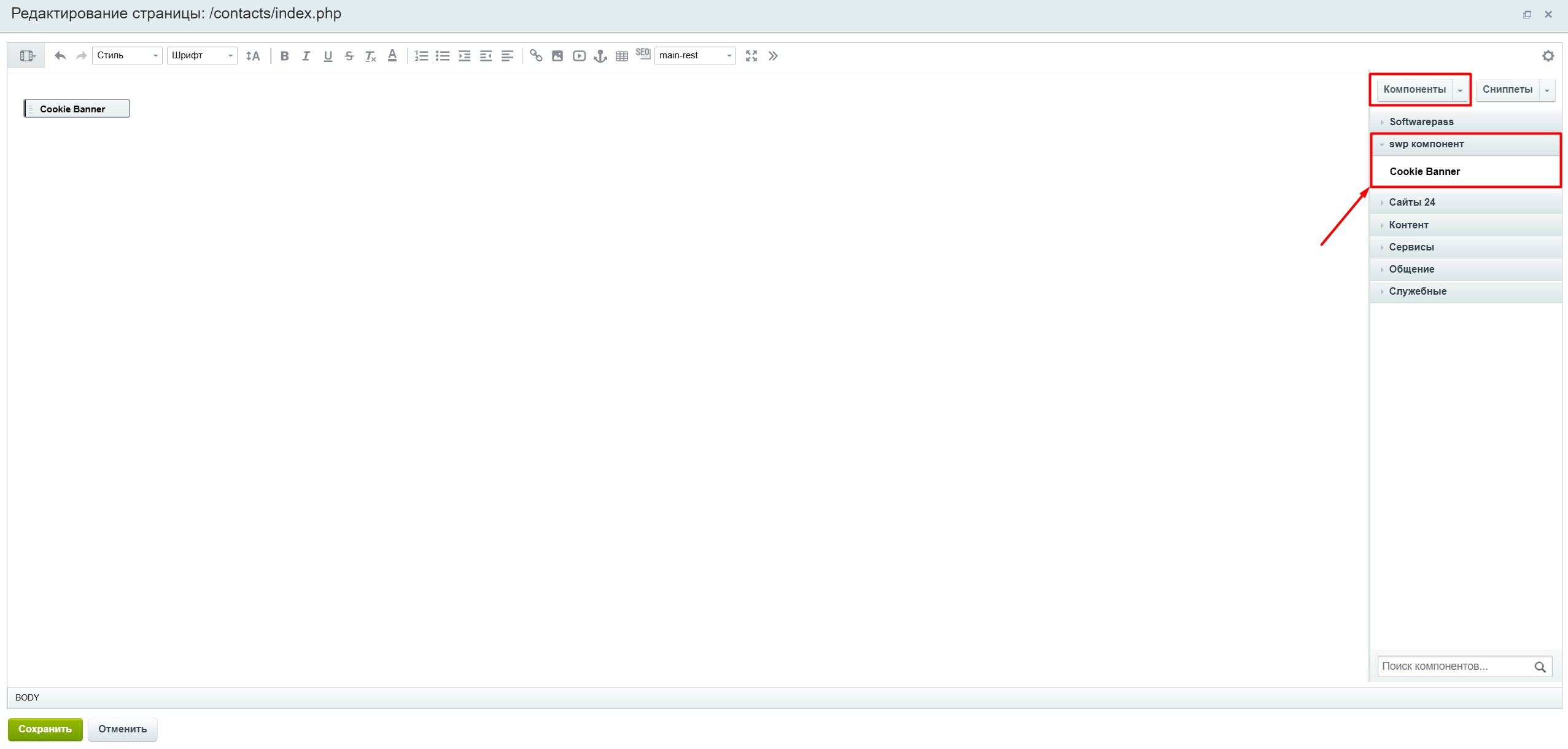Open the text color picker
This screenshot has width=1568, height=749.
click(392, 56)
